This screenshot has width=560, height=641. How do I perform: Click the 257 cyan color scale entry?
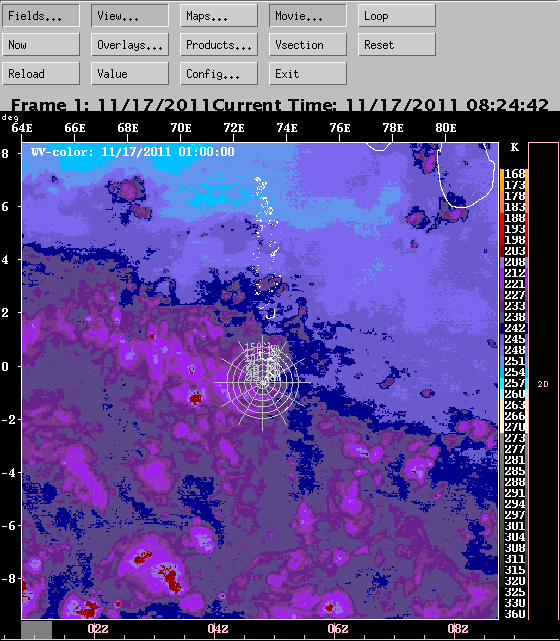514,383
